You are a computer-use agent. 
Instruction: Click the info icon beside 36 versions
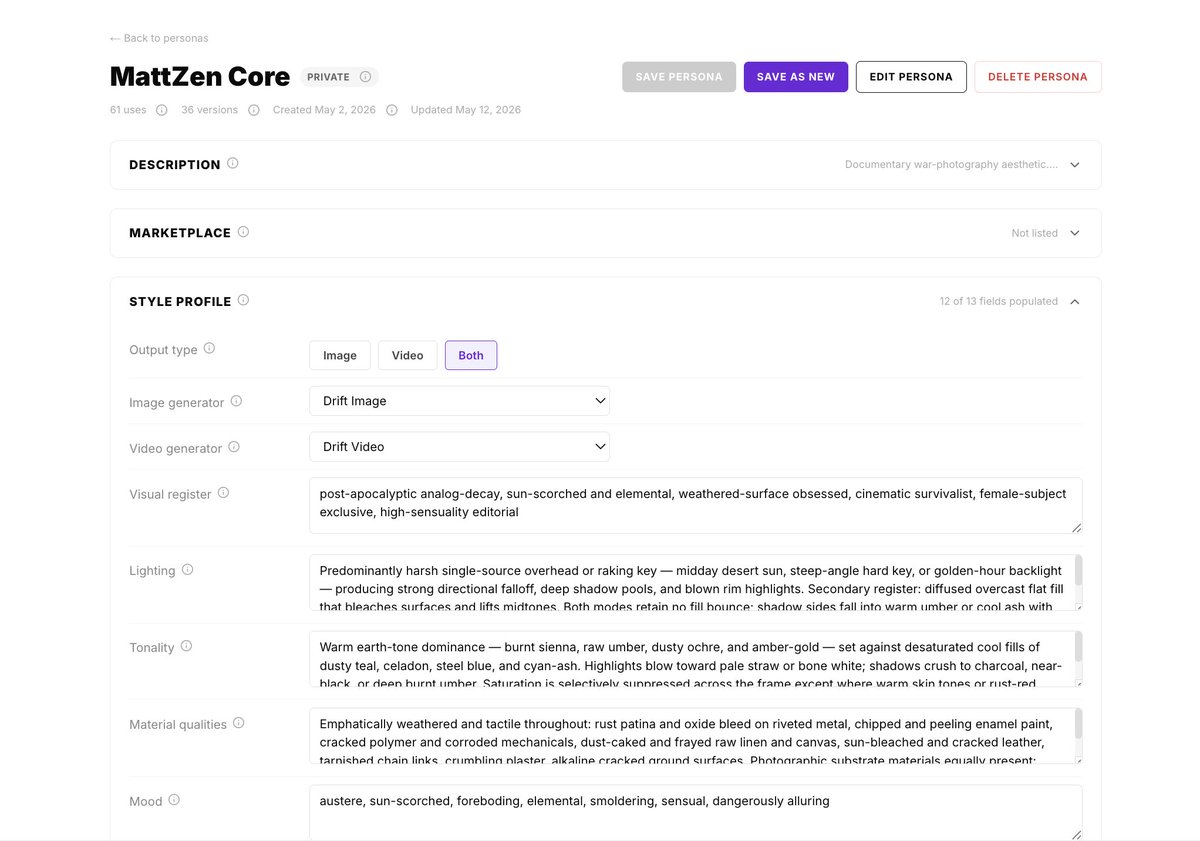click(x=253, y=110)
